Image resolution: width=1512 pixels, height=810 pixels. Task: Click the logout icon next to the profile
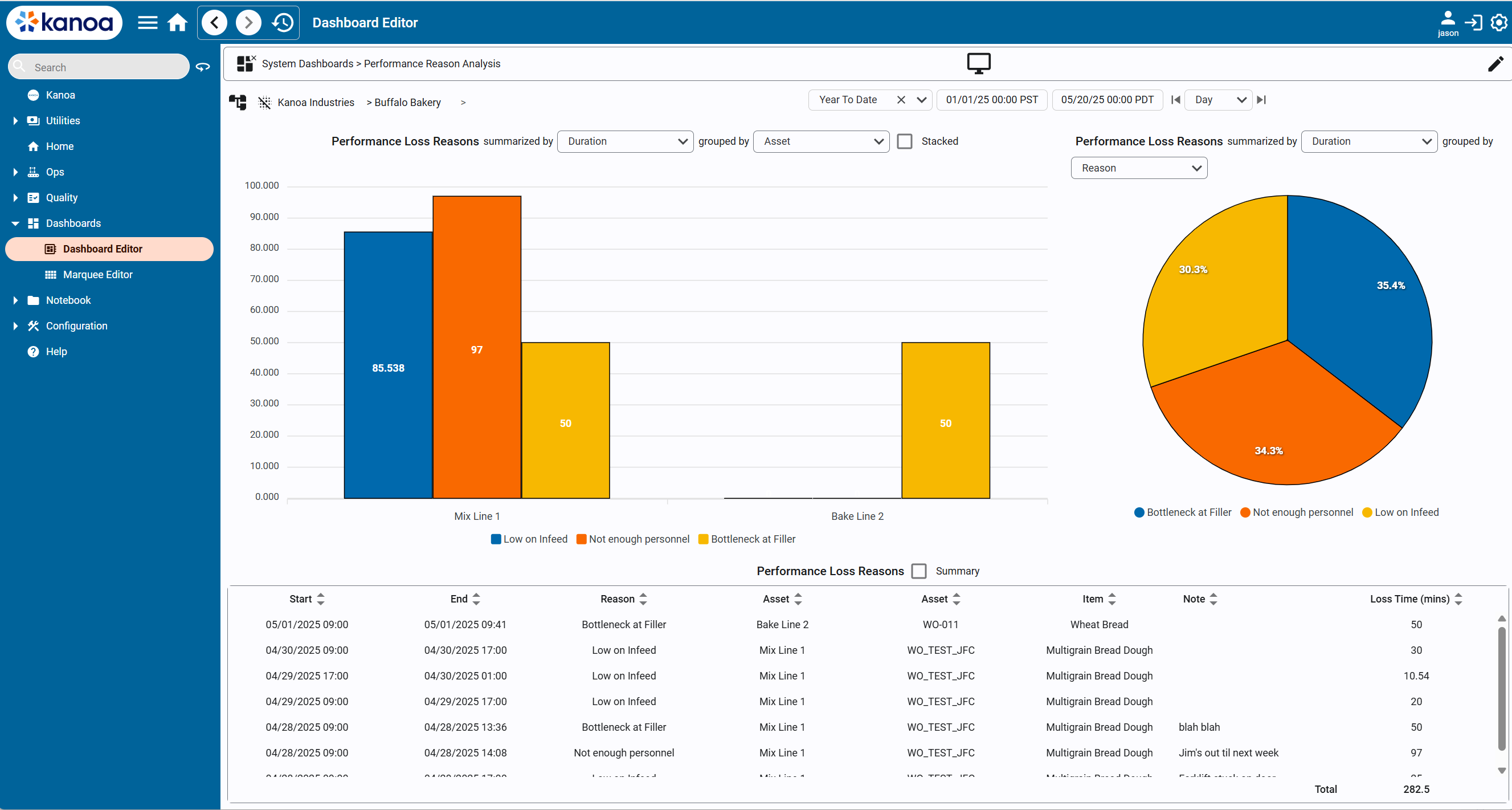click(x=1474, y=22)
